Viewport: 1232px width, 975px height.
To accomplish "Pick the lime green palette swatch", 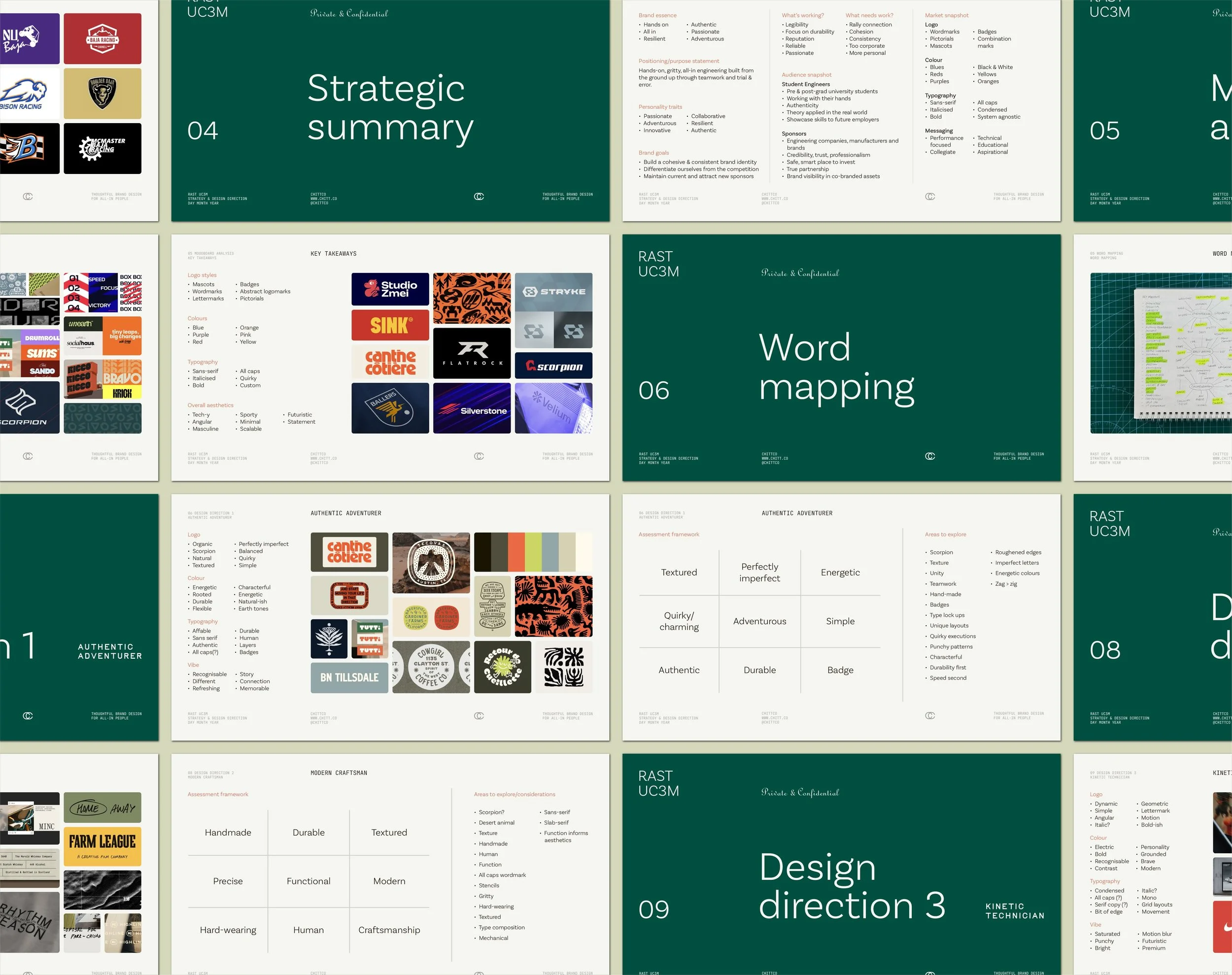I will pyautogui.click(x=533, y=552).
